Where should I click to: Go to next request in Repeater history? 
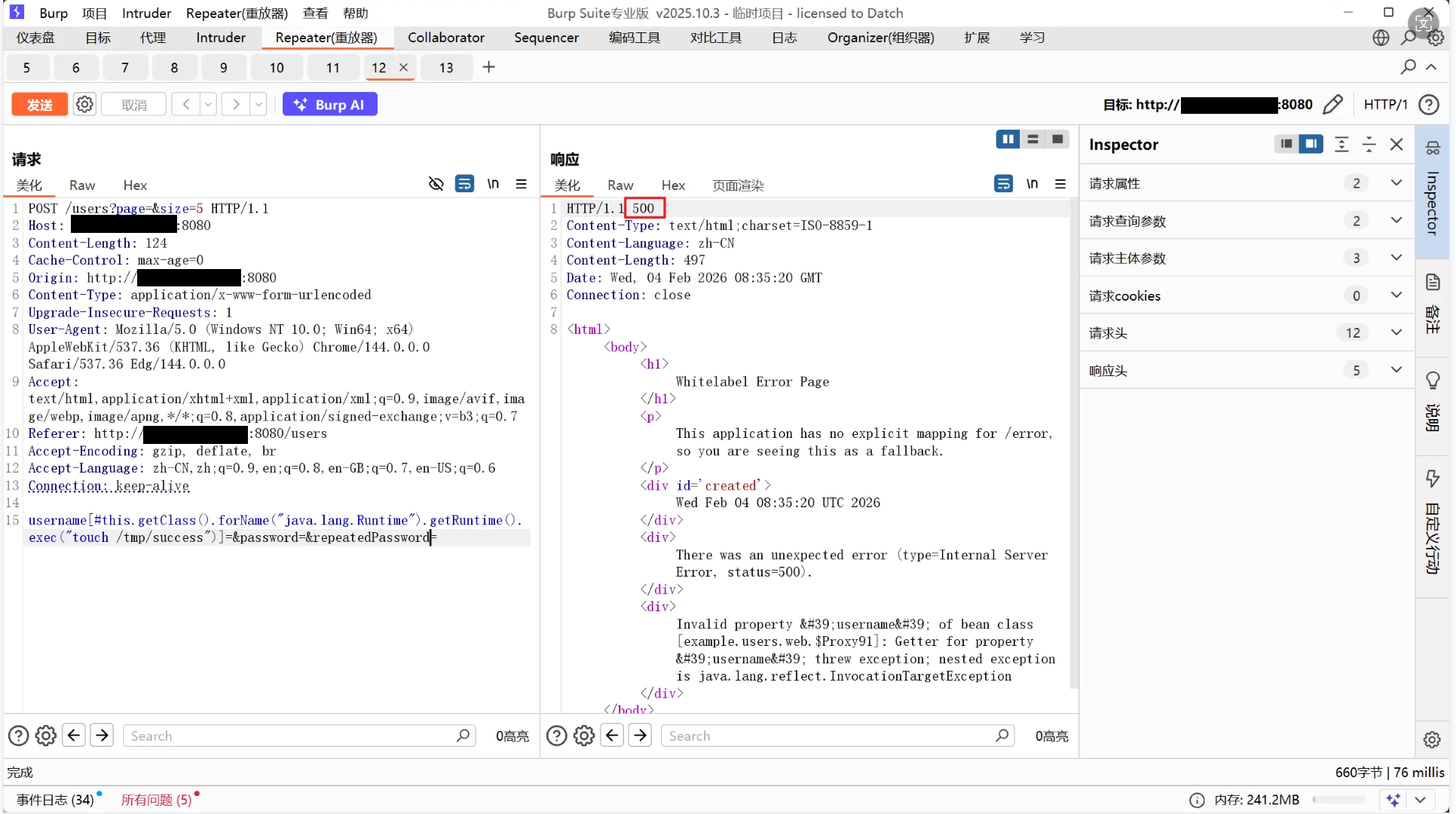pyautogui.click(x=236, y=104)
